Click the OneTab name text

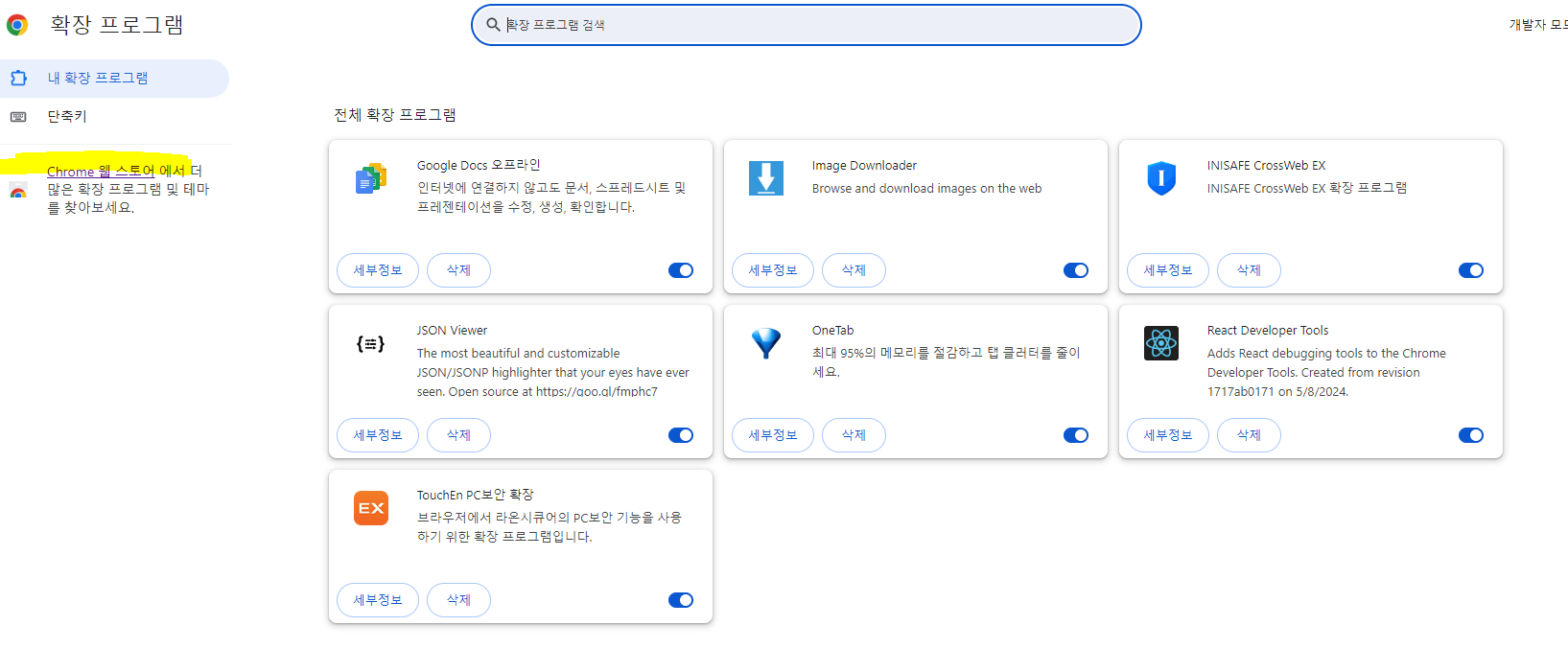click(x=832, y=331)
